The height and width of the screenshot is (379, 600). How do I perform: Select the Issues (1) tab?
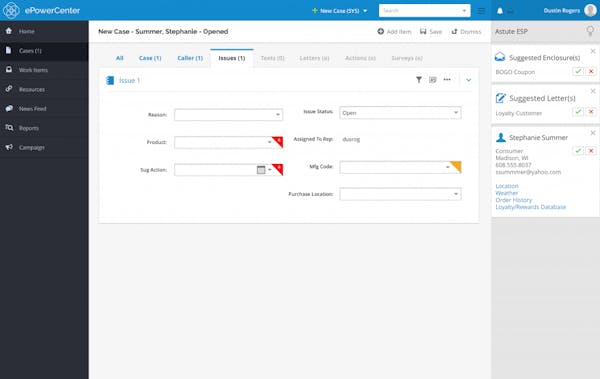tap(232, 58)
